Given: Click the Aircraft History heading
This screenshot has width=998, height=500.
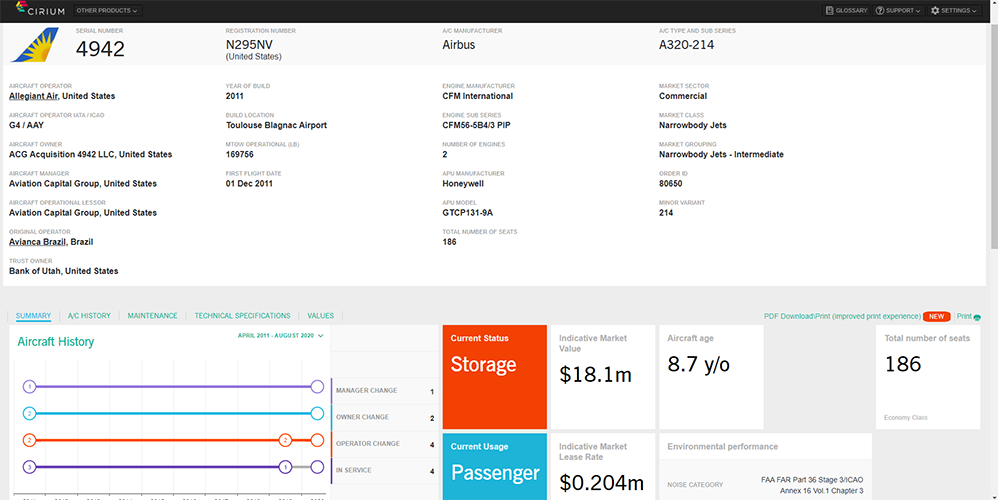Looking at the screenshot, I should 55,342.
